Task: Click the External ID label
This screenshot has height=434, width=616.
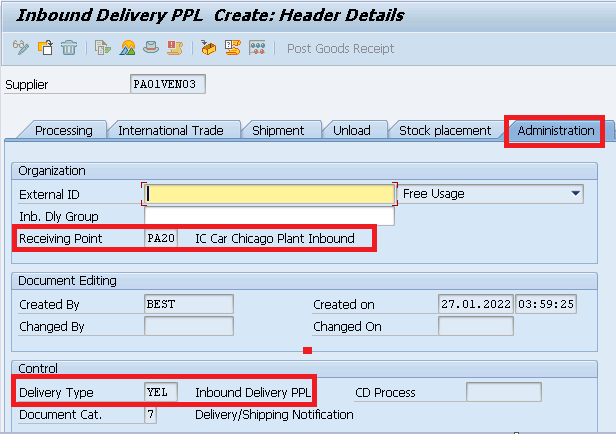Action: tap(49, 194)
